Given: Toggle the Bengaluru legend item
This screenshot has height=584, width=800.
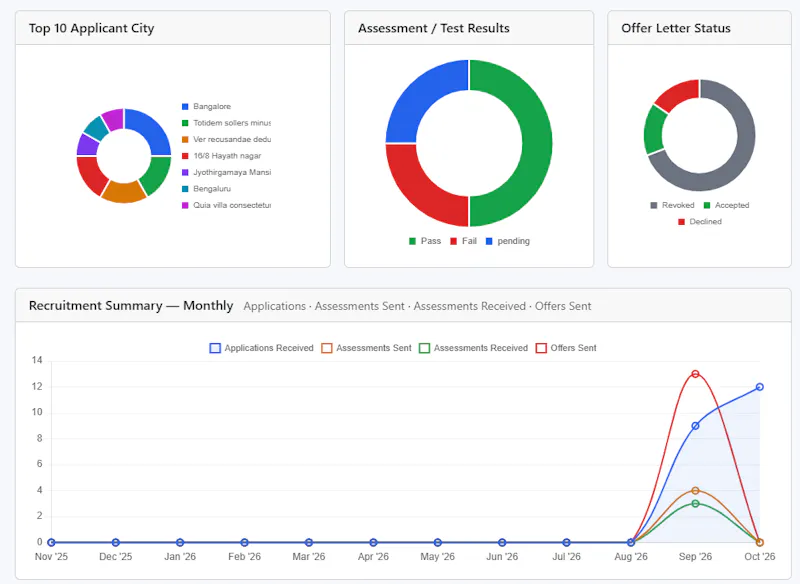Looking at the screenshot, I should click(x=207, y=189).
